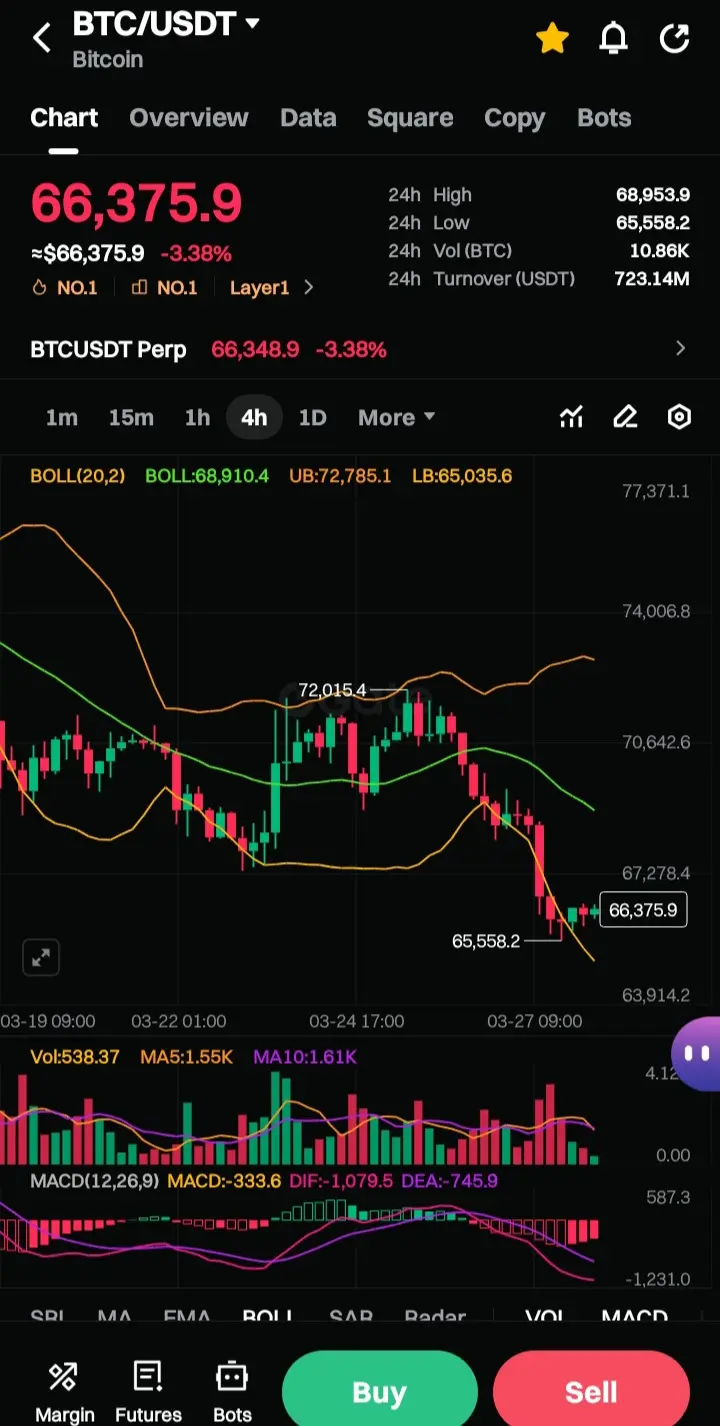Viewport: 720px width, 1426px height.
Task: Tap the first NO.1 ranking flame badge
Action: (x=65, y=288)
